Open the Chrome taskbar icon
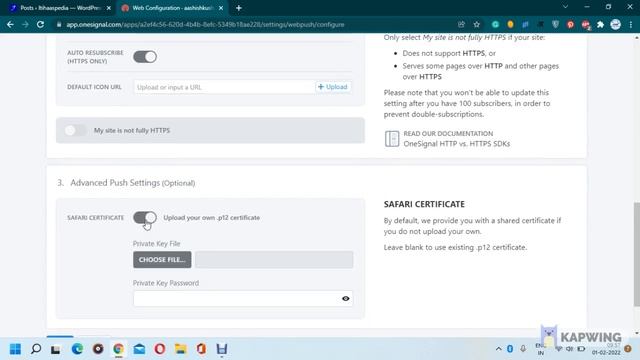 click(x=118, y=349)
